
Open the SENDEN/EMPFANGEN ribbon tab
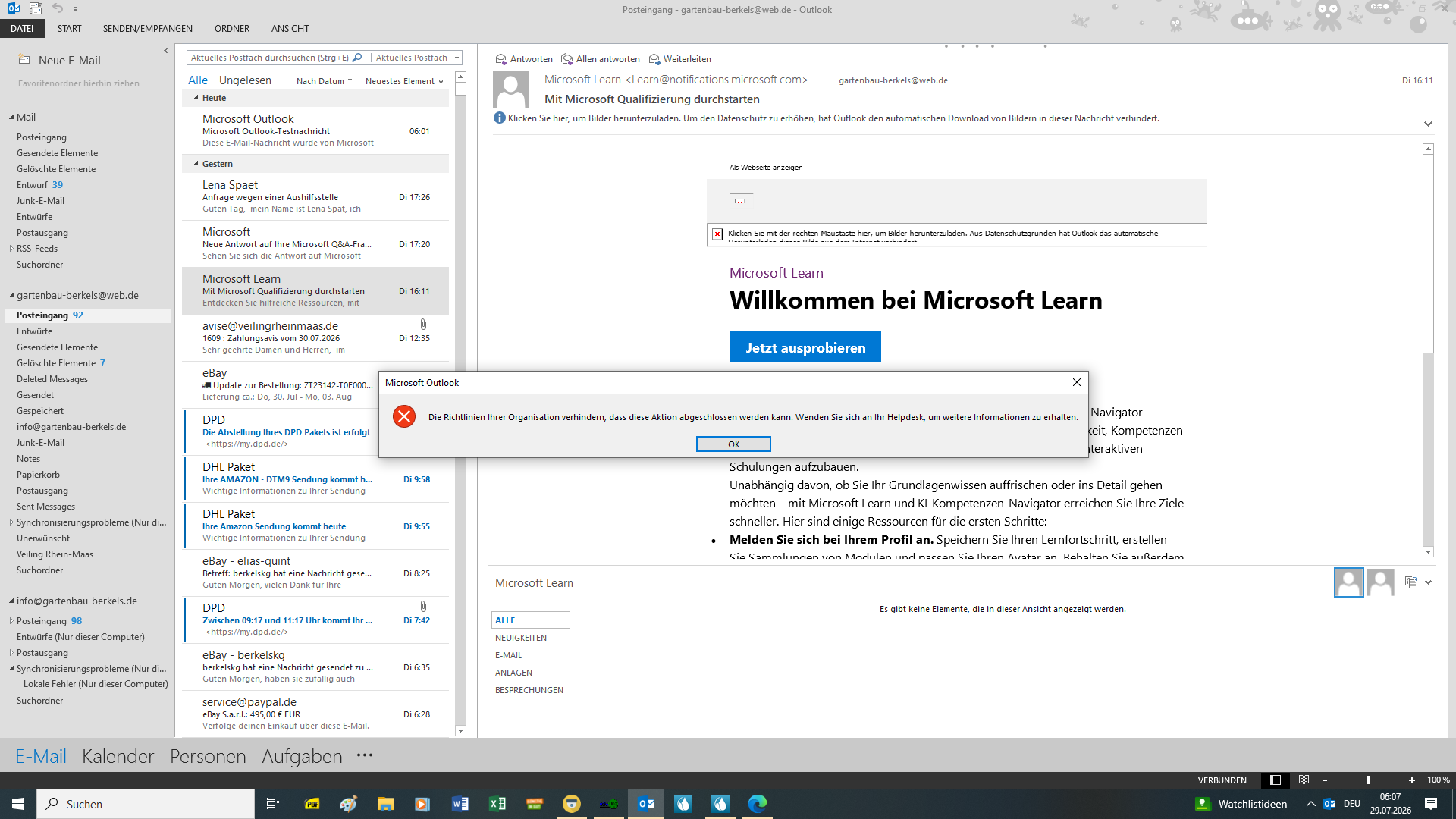pos(148,29)
